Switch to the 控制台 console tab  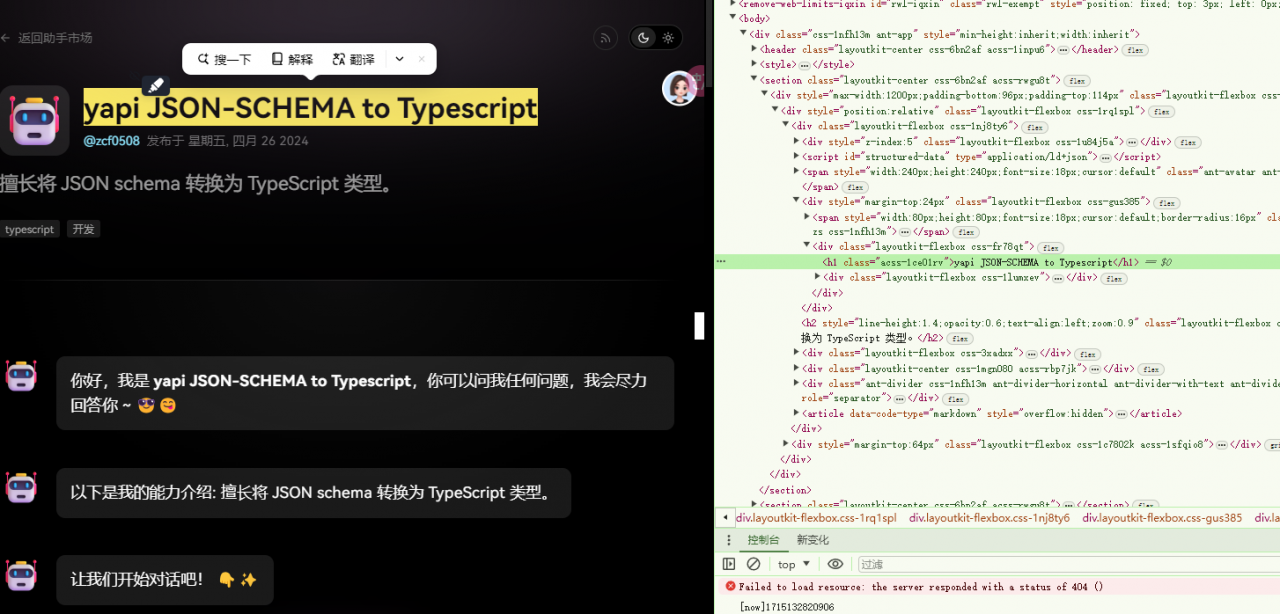tap(763, 540)
